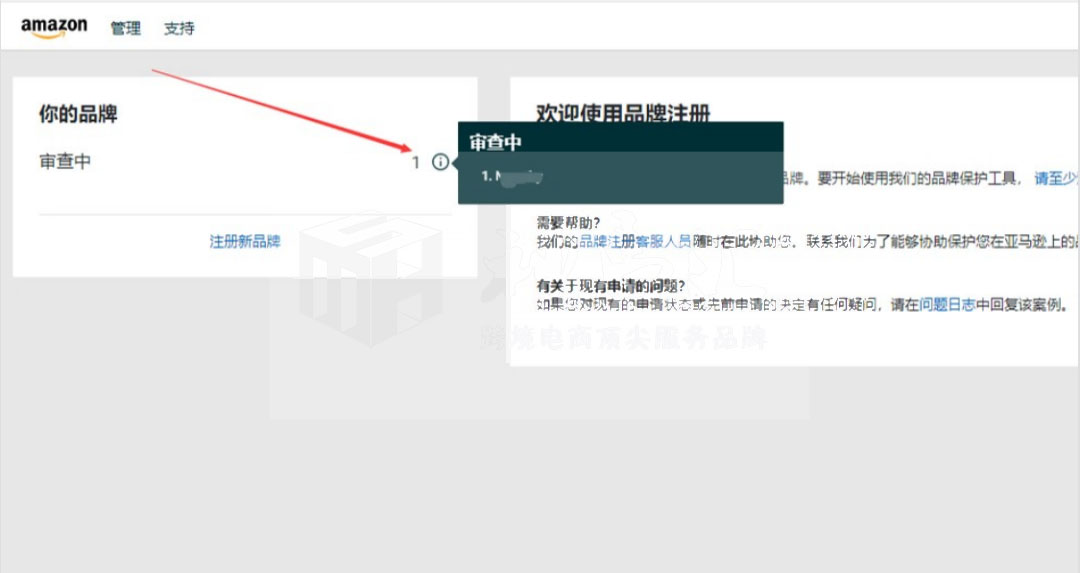The image size is (1080, 573).
Task: Click the info icon beside the 审查中 count
Action: pyautogui.click(x=440, y=162)
